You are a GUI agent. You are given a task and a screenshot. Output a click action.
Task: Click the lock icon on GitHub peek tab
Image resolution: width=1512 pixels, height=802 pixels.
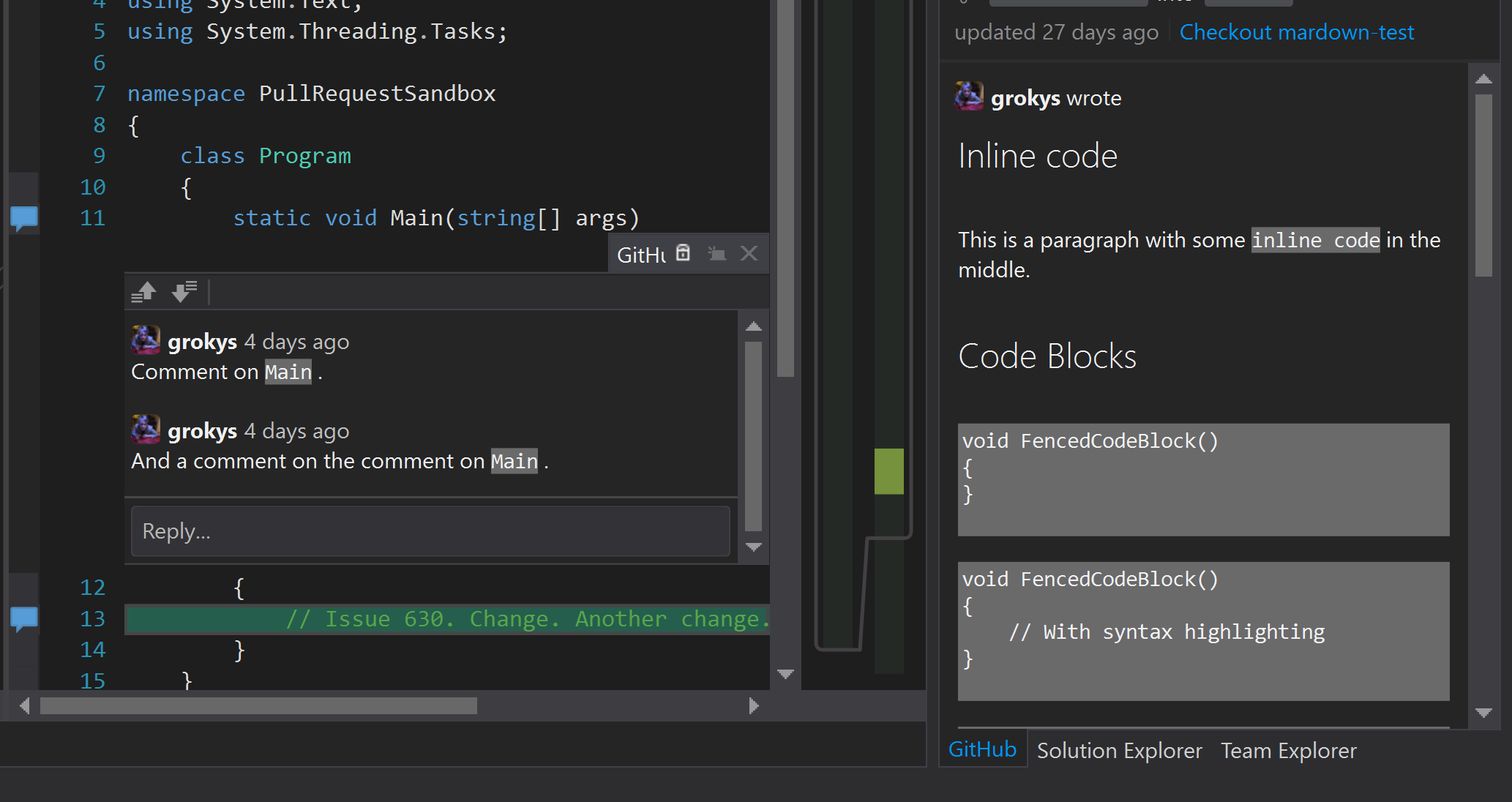(683, 253)
